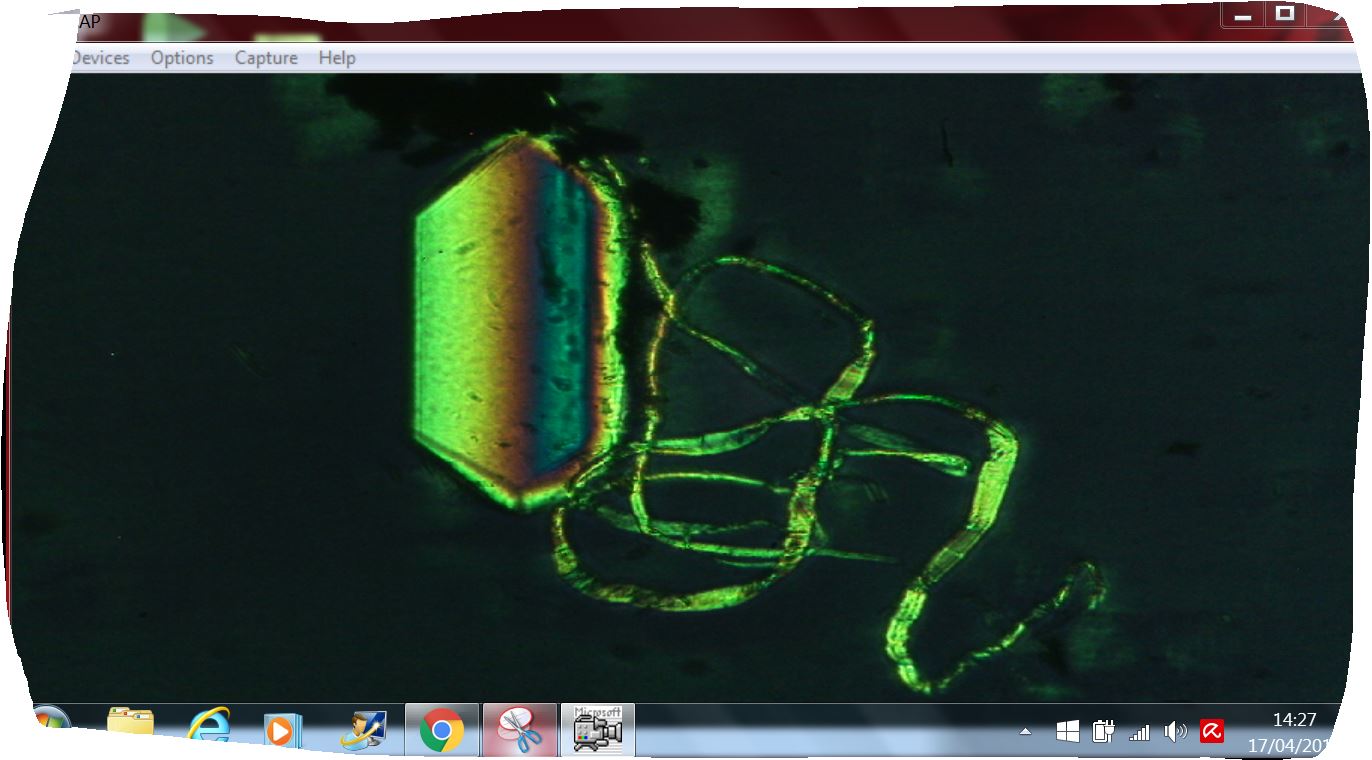The width and height of the screenshot is (1372, 760).
Task: Open the Options menu
Action: point(182,58)
